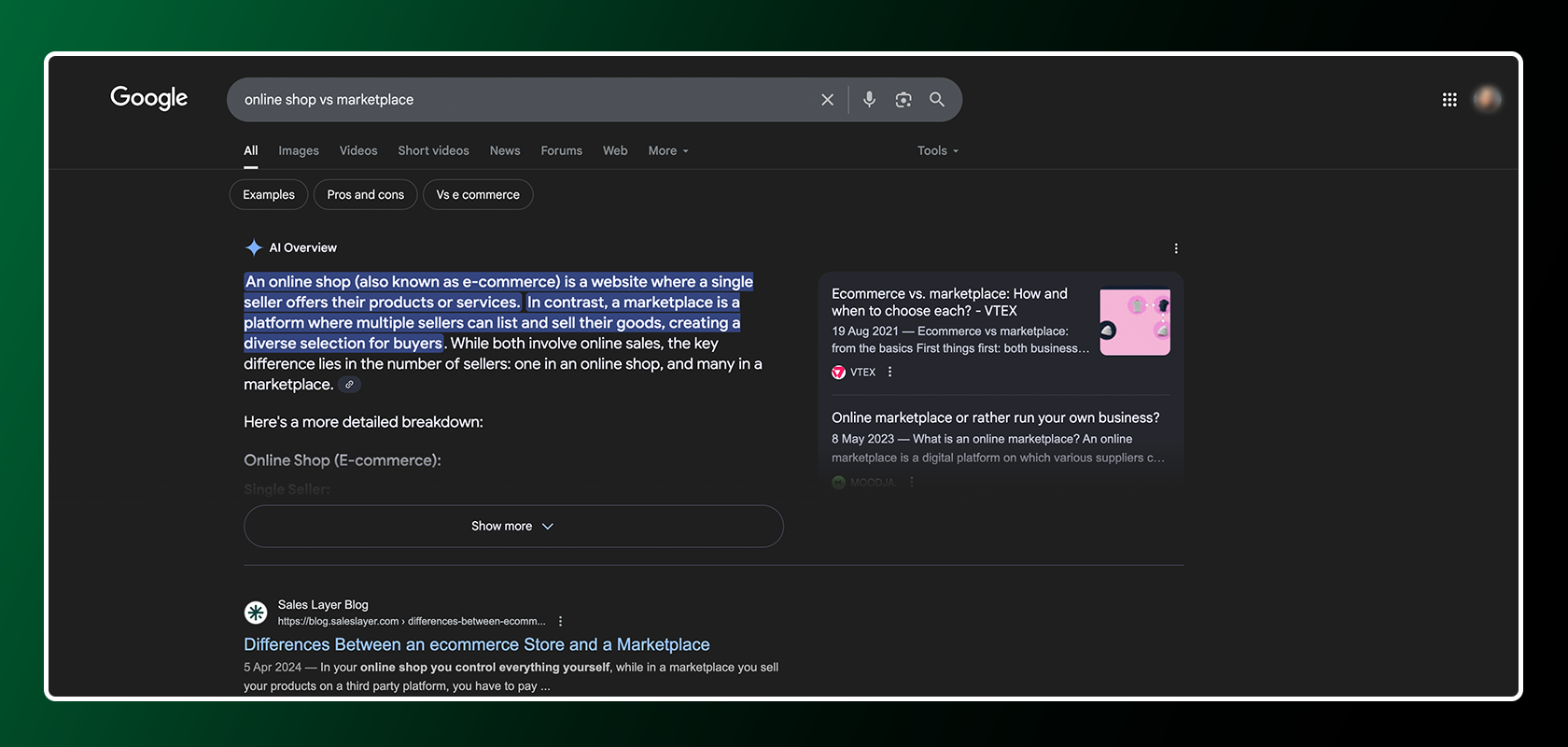Select the Examples suggestion chip
Image resolution: width=1568 pixels, height=747 pixels.
tap(269, 194)
